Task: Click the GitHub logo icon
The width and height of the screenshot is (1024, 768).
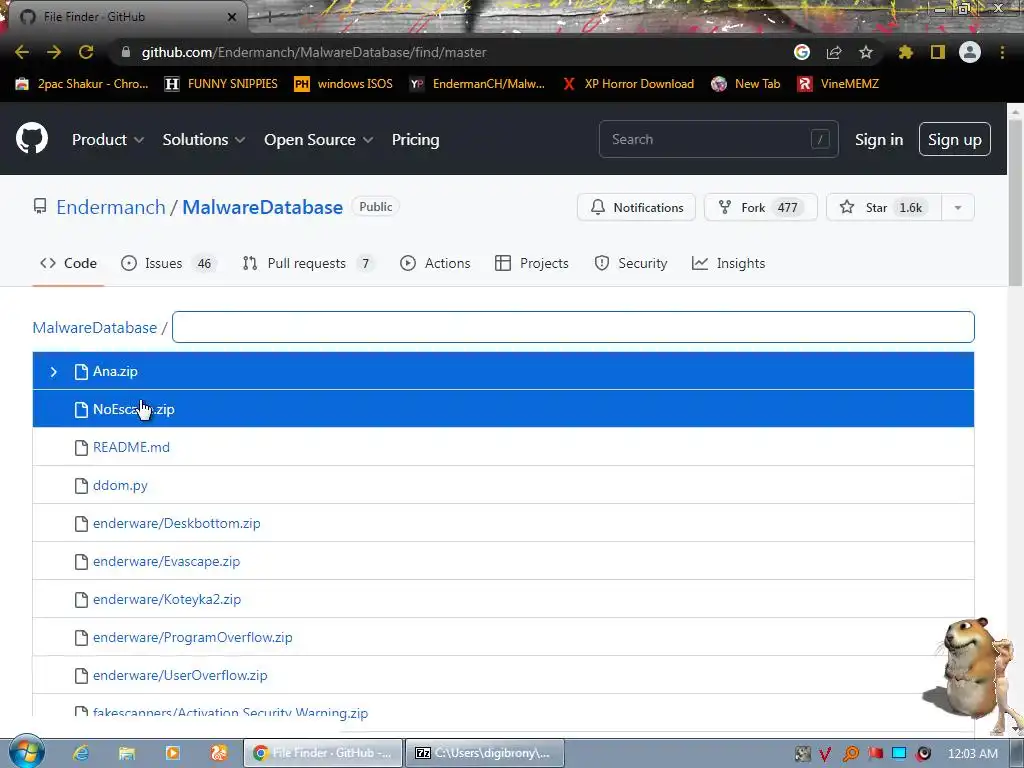Action: point(32,138)
